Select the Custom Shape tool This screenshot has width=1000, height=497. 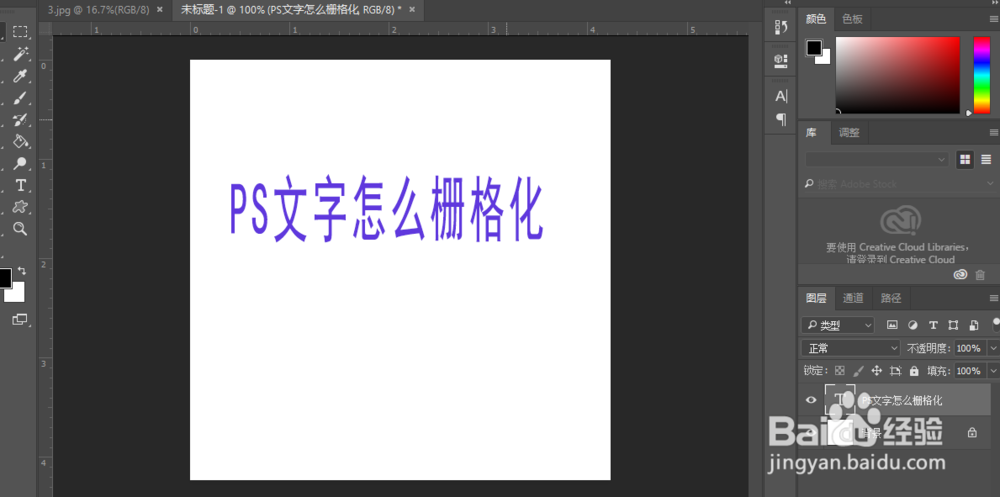[x=20, y=207]
